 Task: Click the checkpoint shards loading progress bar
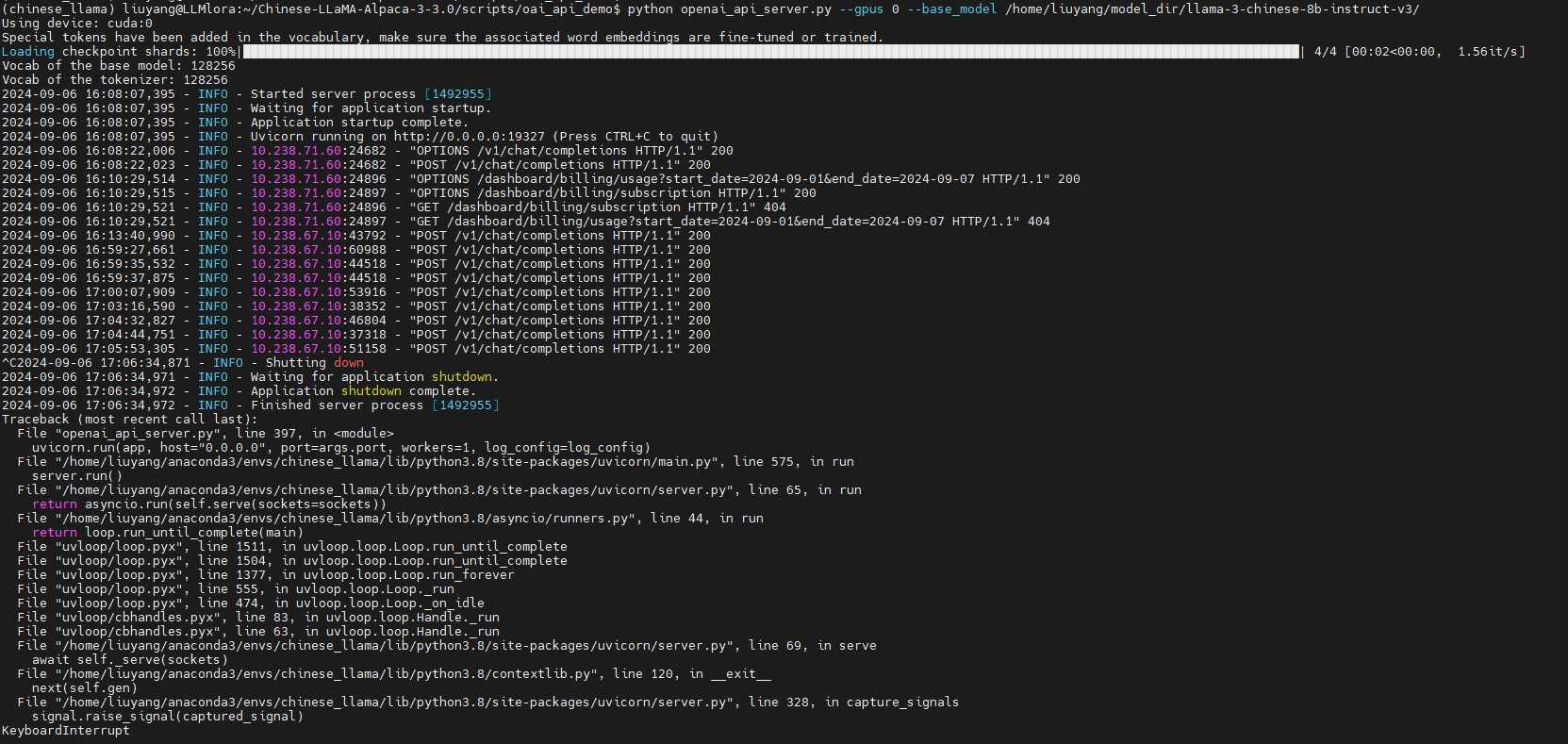(769, 52)
